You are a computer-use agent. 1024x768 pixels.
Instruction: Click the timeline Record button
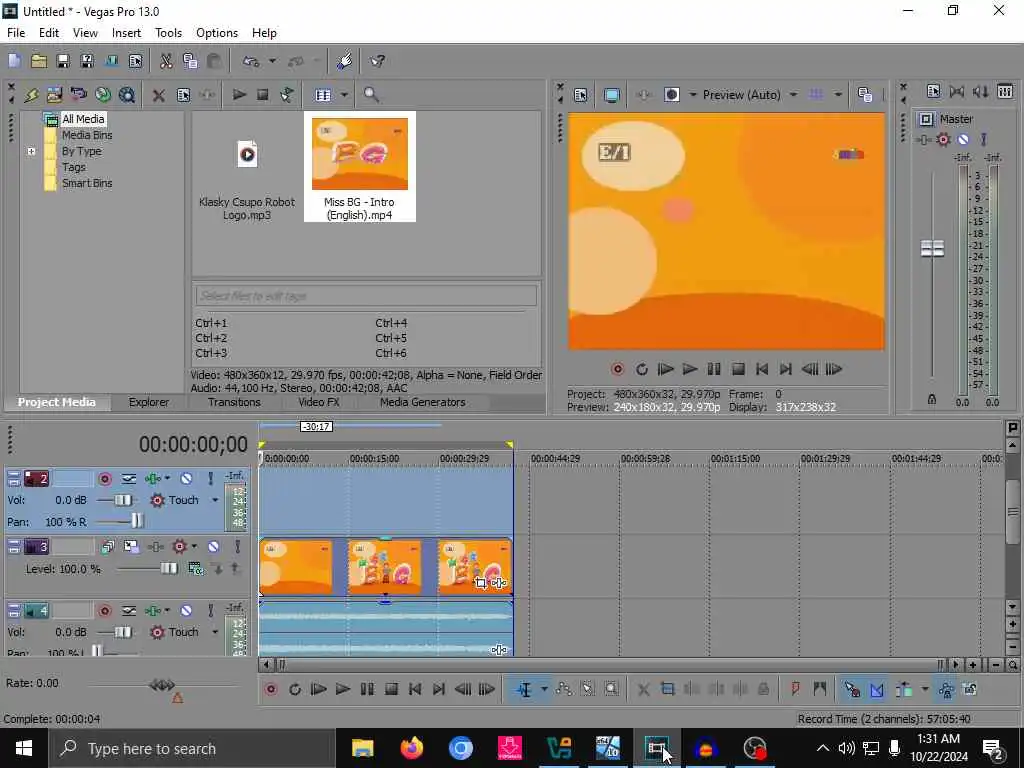(x=270, y=689)
